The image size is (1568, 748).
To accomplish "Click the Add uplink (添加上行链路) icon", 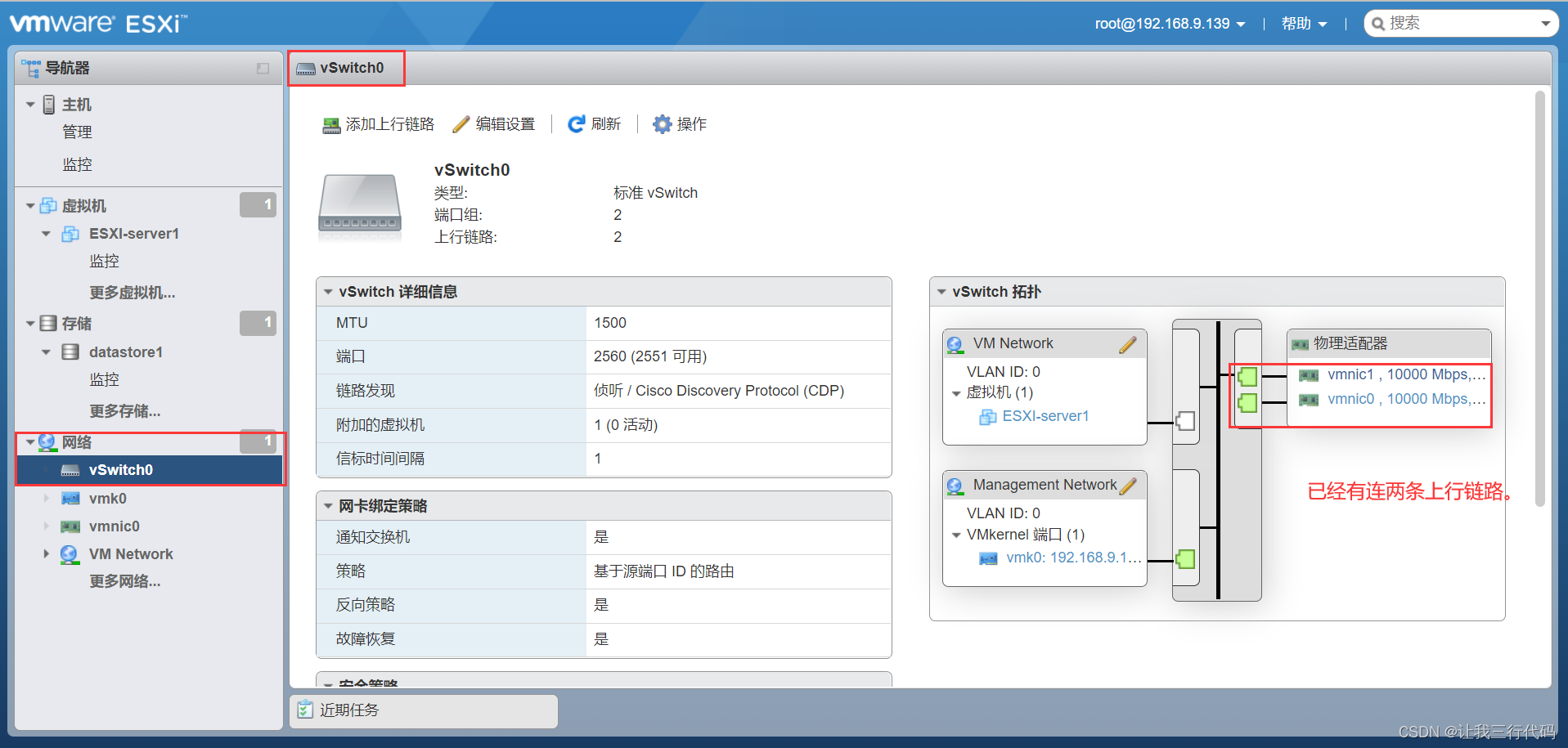I will click(331, 125).
